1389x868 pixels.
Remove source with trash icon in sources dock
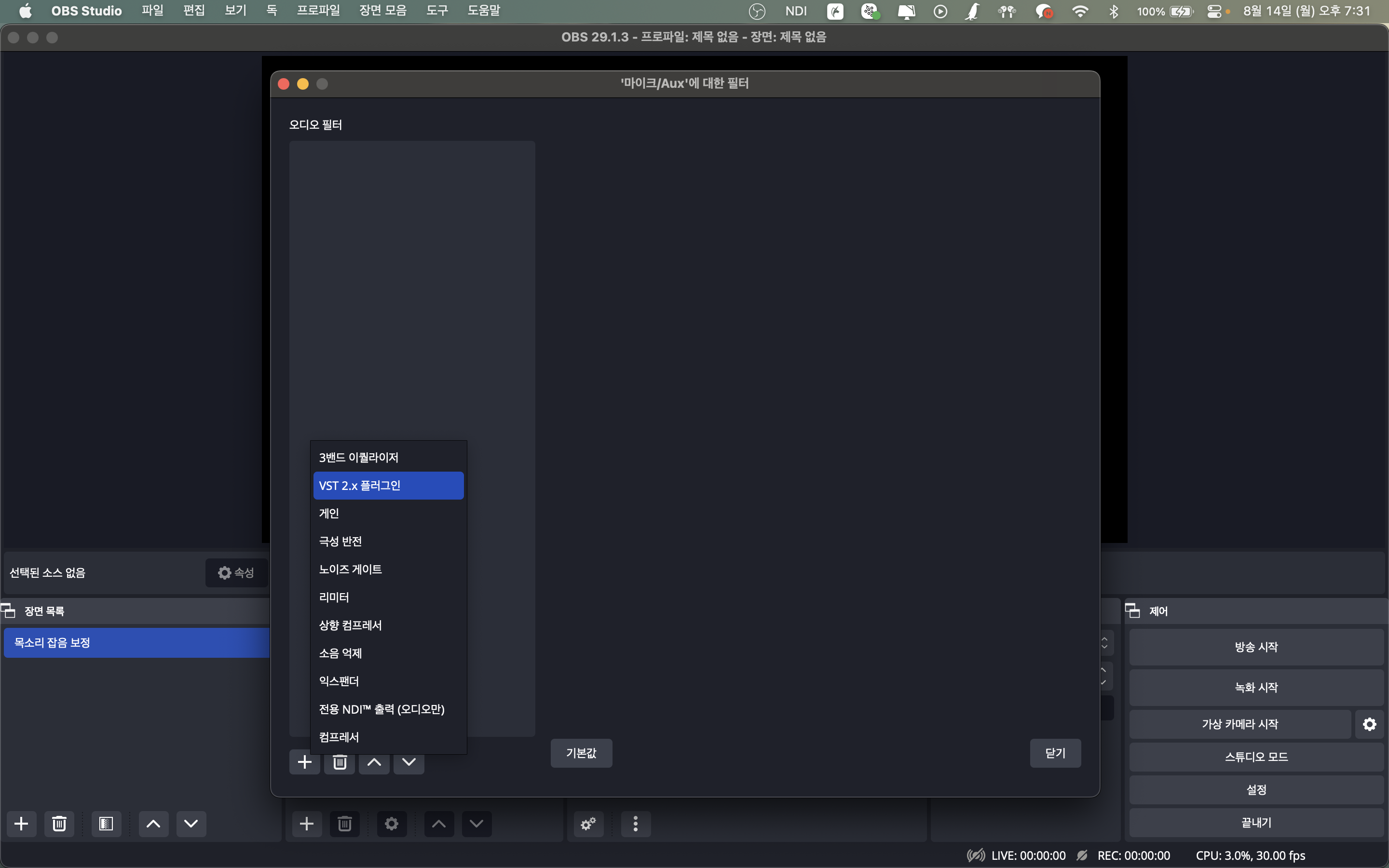click(x=345, y=824)
